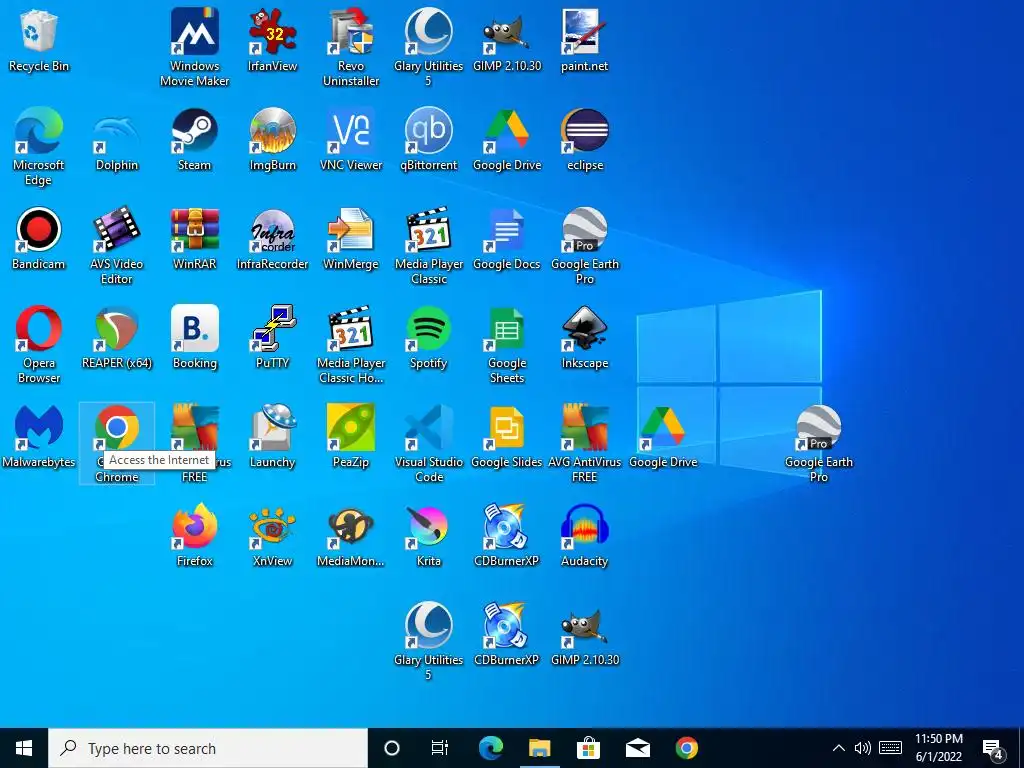Open the InfraRecorder shortcut
This screenshot has width=1024, height=768.
(272, 238)
